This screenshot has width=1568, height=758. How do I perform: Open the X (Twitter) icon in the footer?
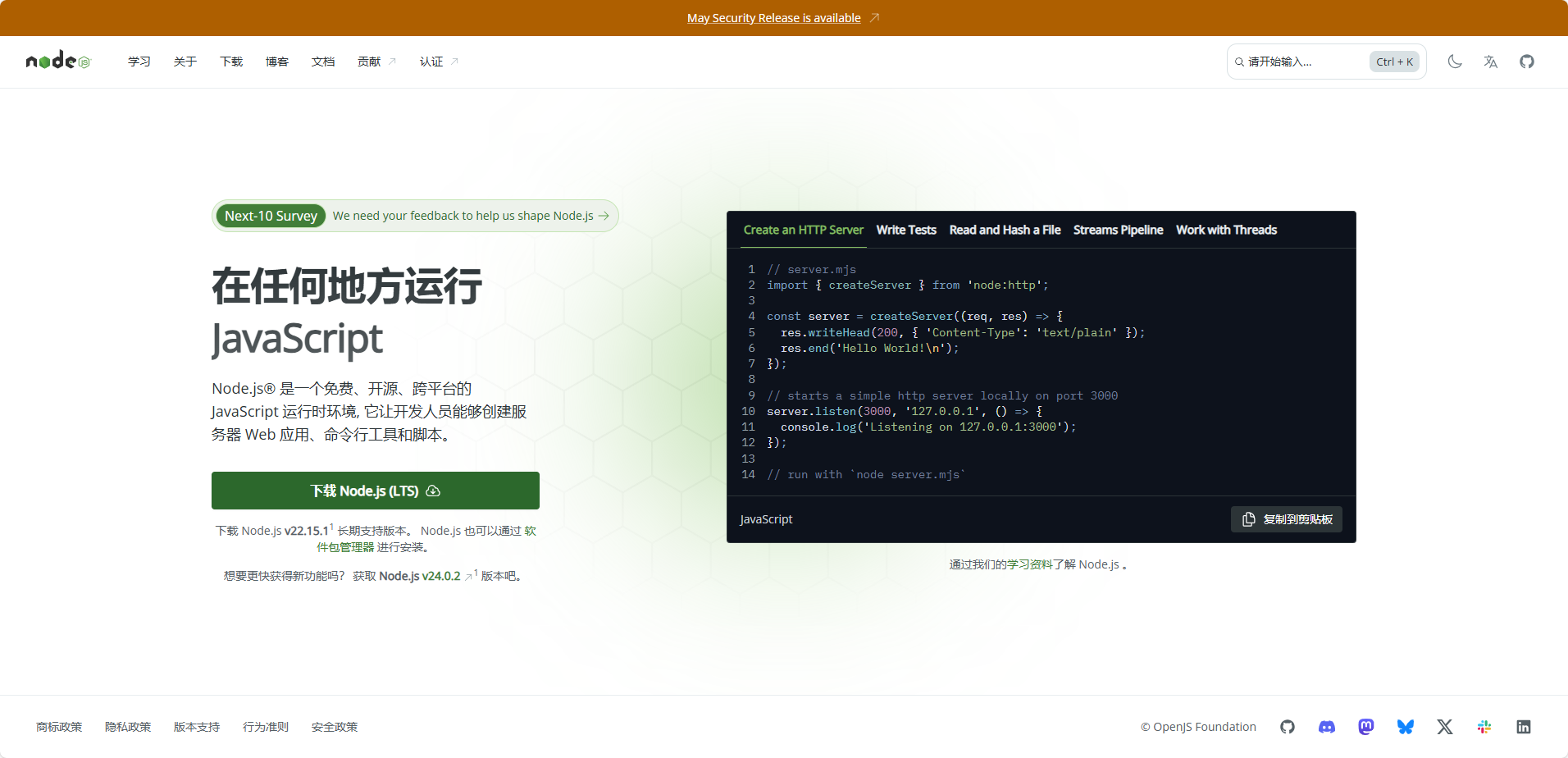[x=1445, y=727]
